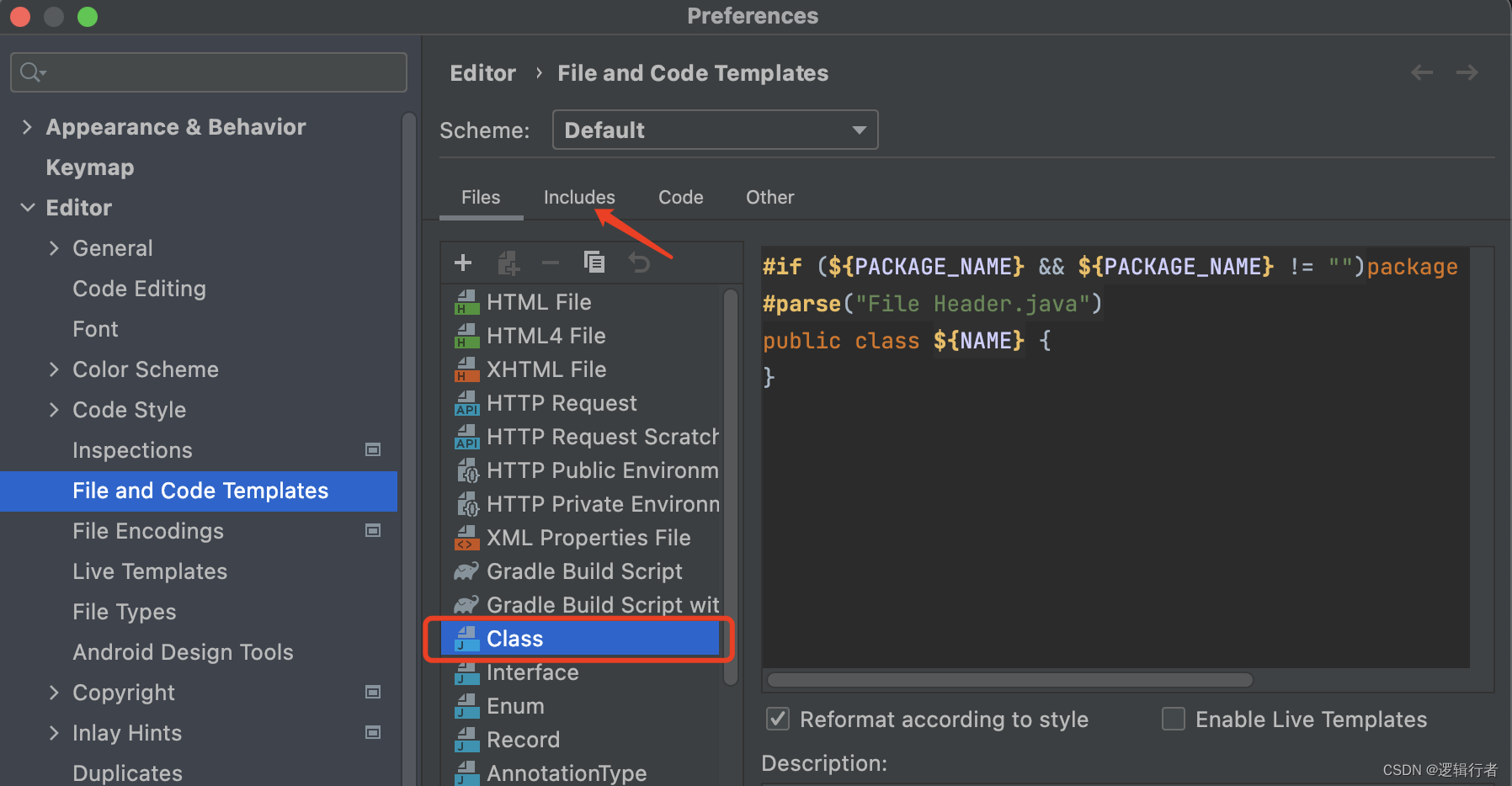Click the Copyright project-level settings icon
The height and width of the screenshot is (786, 1512).
[x=373, y=692]
